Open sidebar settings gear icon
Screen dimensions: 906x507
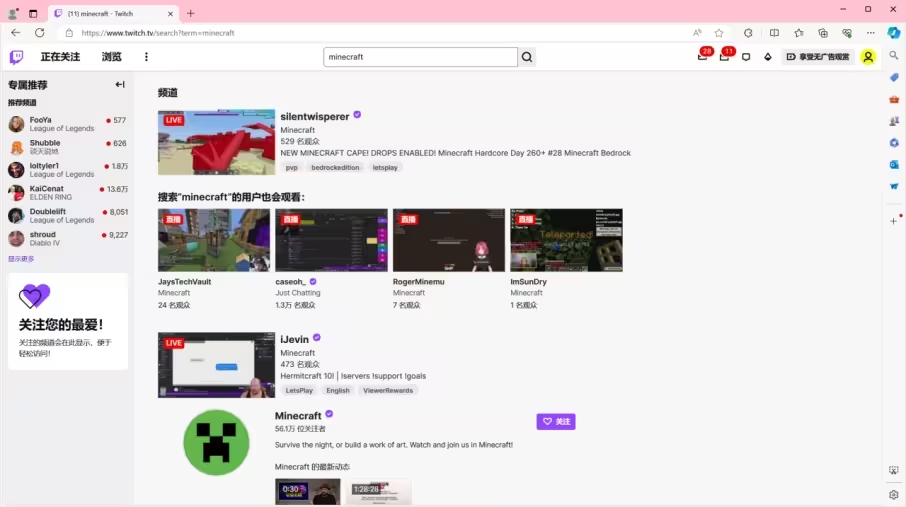pos(894,495)
